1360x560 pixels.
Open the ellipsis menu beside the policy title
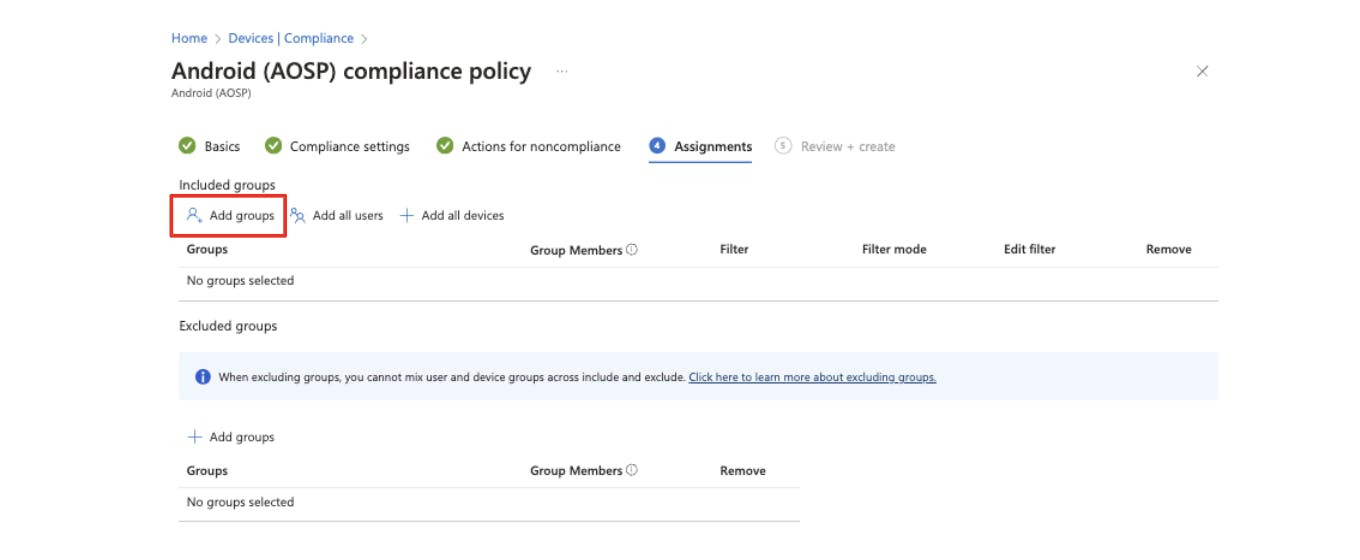(x=562, y=72)
